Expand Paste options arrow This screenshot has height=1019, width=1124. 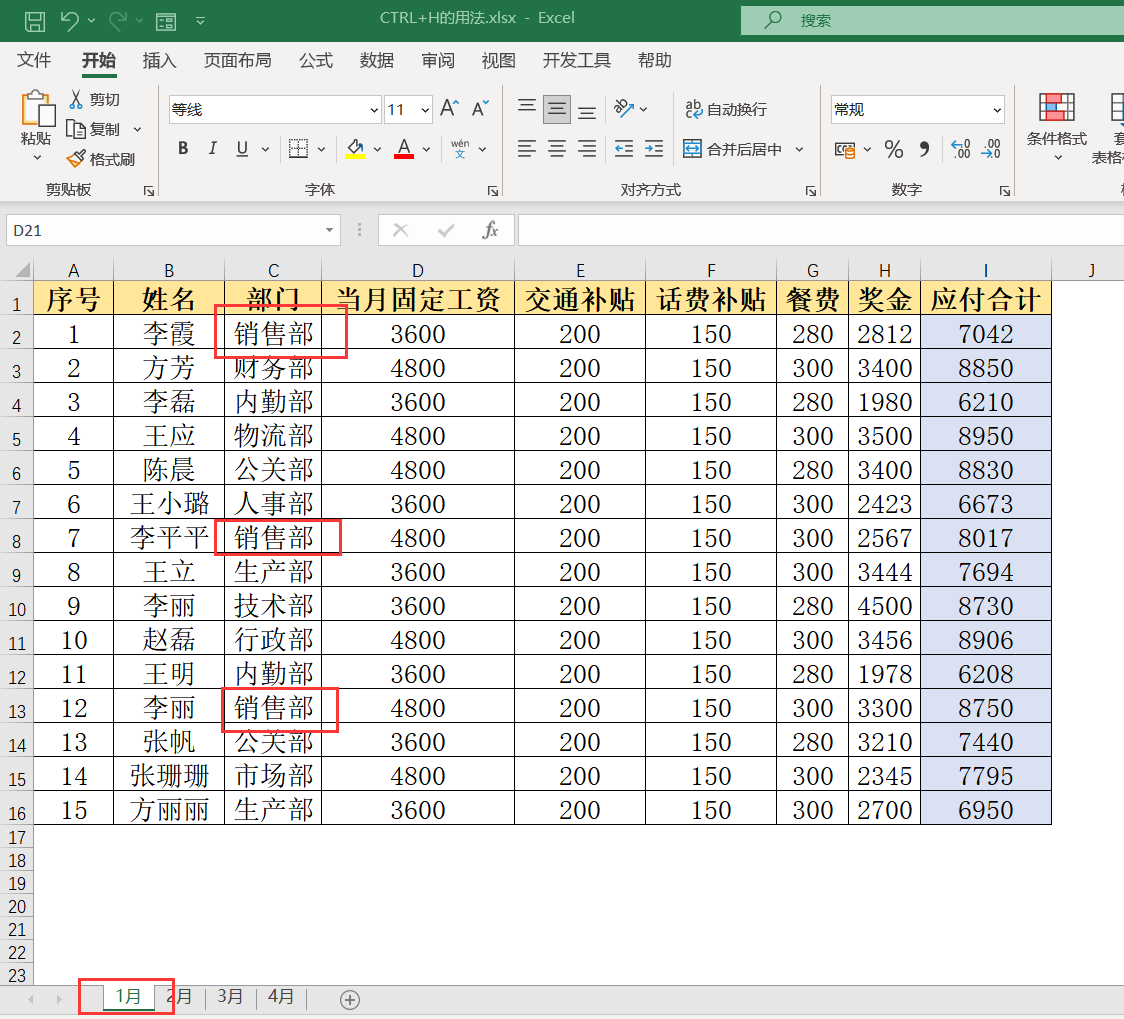37,158
